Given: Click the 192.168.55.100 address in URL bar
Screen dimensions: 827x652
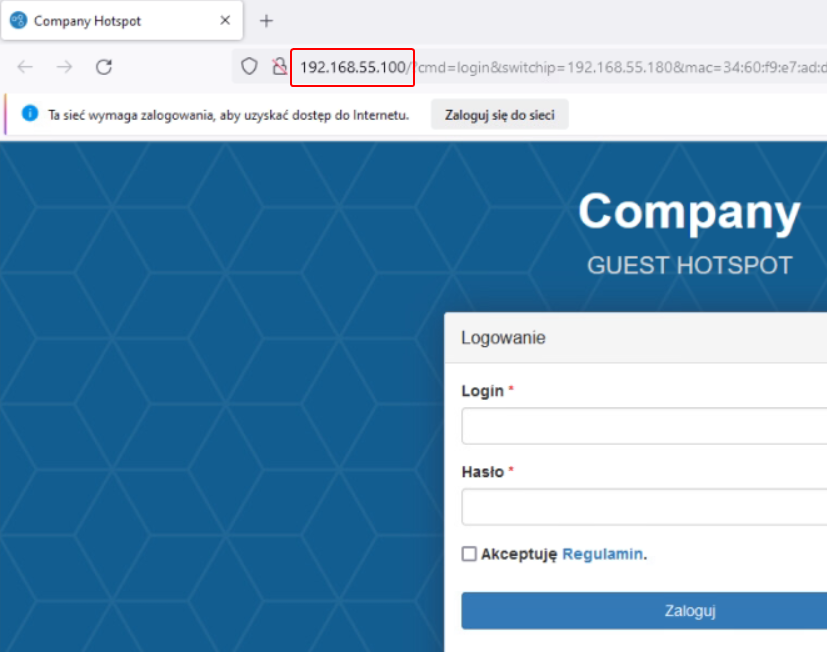Looking at the screenshot, I should [x=352, y=67].
